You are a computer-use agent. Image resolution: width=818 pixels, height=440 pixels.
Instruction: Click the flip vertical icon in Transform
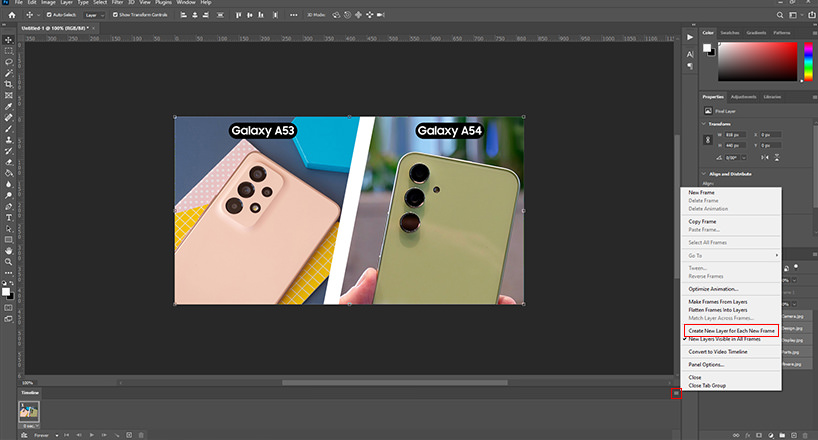click(x=777, y=158)
